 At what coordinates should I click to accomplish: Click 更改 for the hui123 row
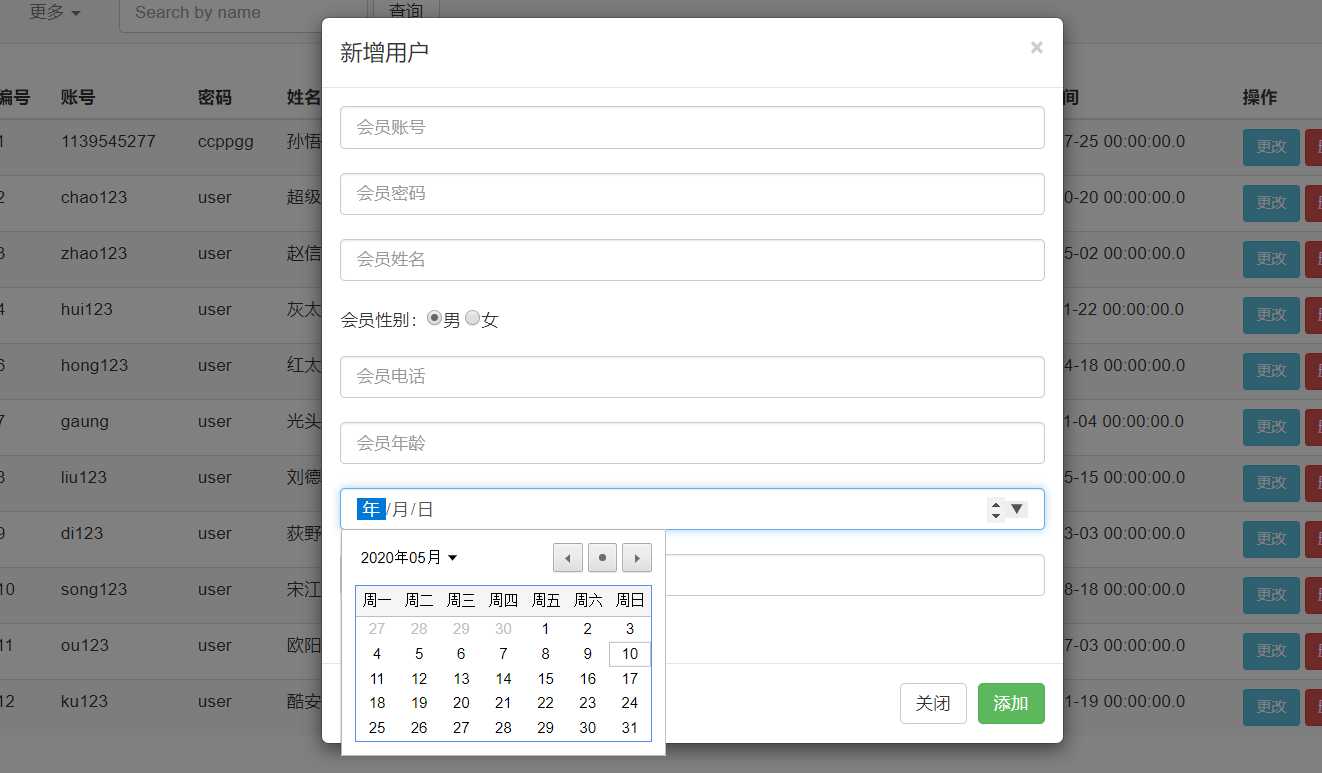(x=1271, y=315)
